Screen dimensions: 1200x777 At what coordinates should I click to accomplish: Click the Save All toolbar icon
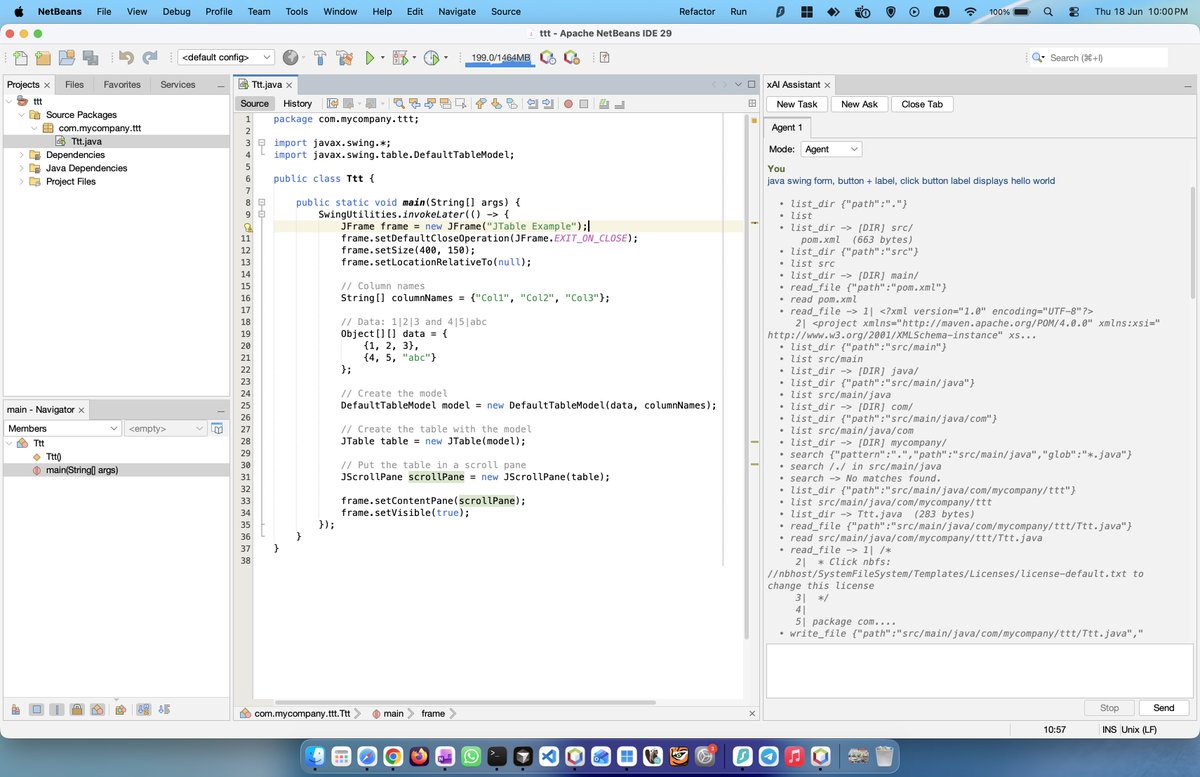(90, 58)
